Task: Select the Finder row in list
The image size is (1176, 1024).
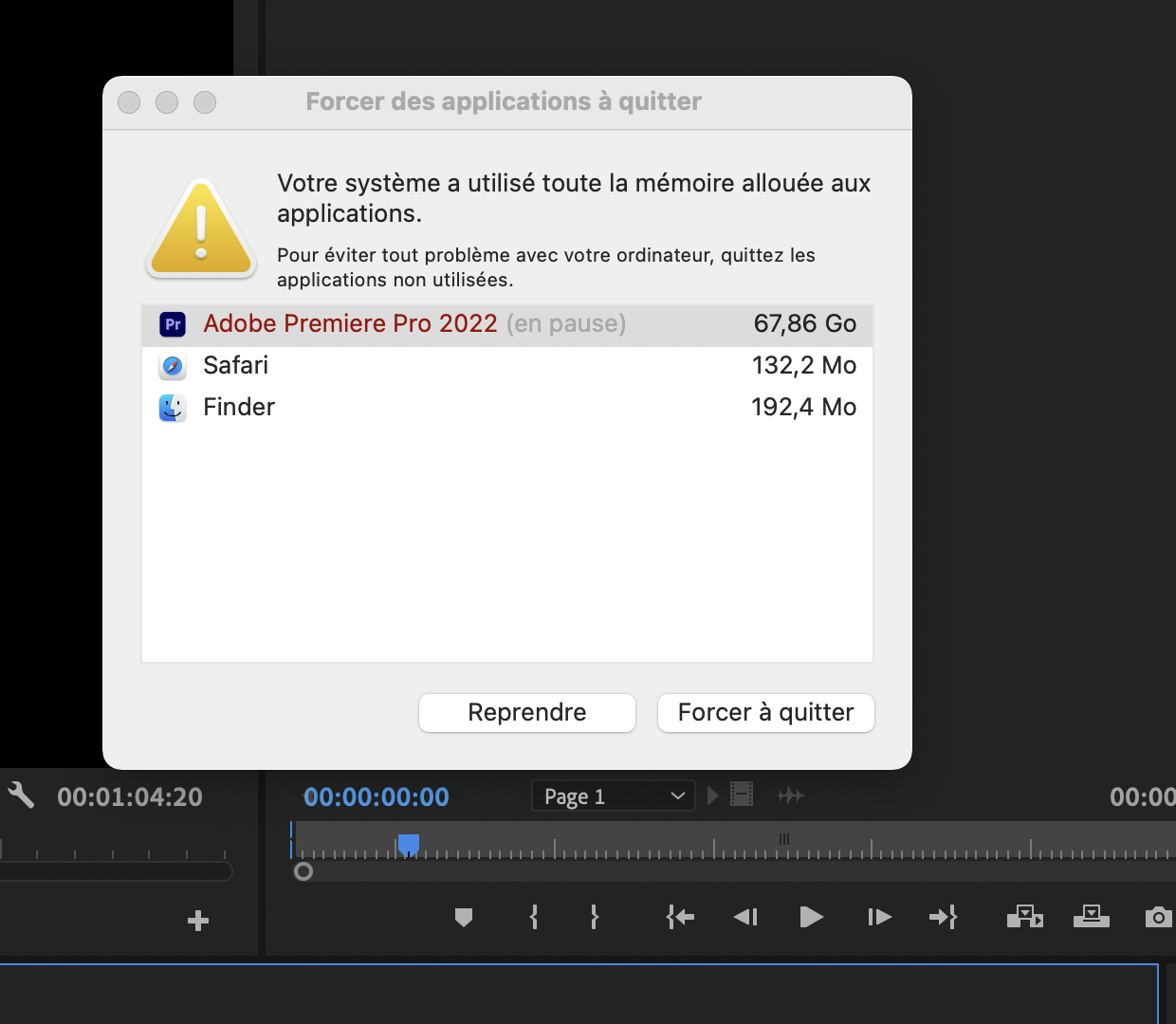Action: pyautogui.click(x=507, y=408)
